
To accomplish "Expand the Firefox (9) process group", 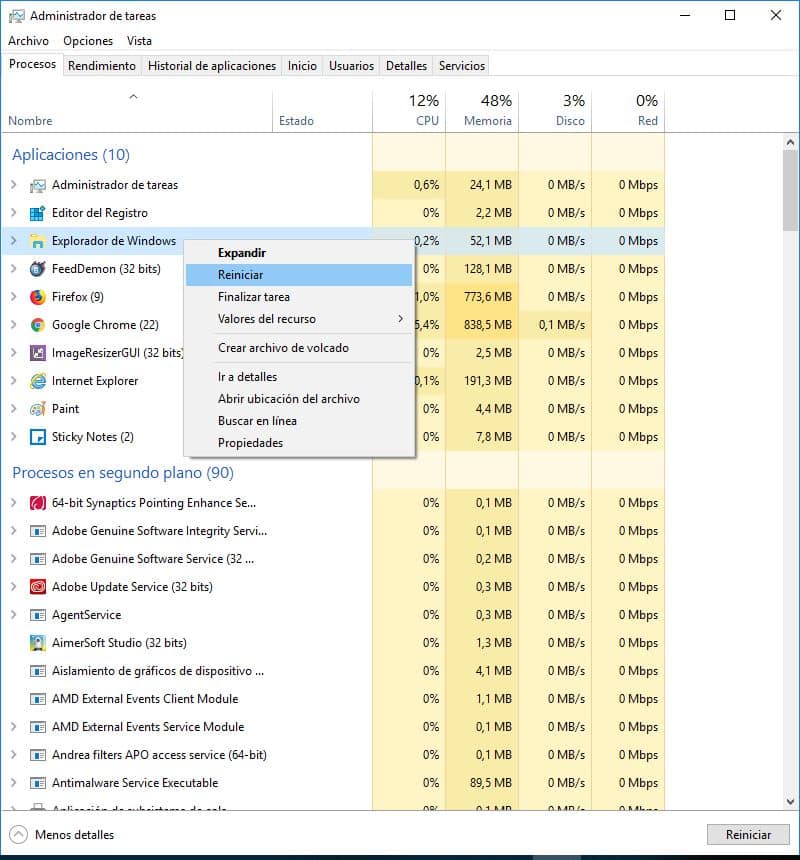I will [x=13, y=297].
